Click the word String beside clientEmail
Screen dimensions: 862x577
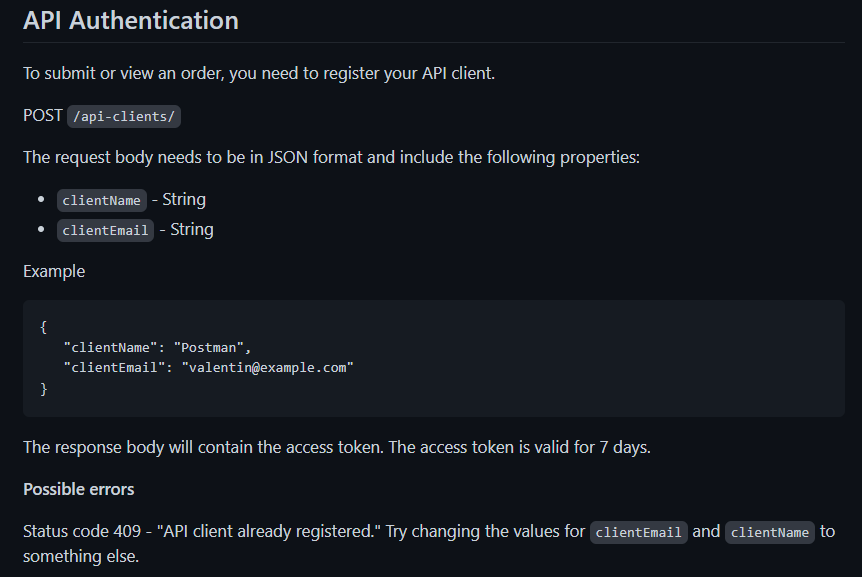[192, 229]
